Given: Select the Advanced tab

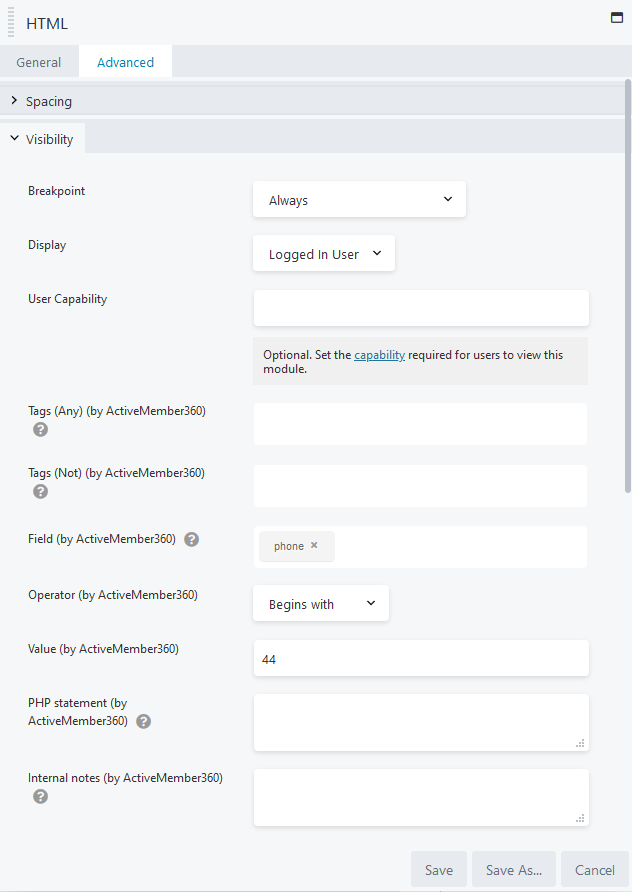Looking at the screenshot, I should click(x=124, y=61).
